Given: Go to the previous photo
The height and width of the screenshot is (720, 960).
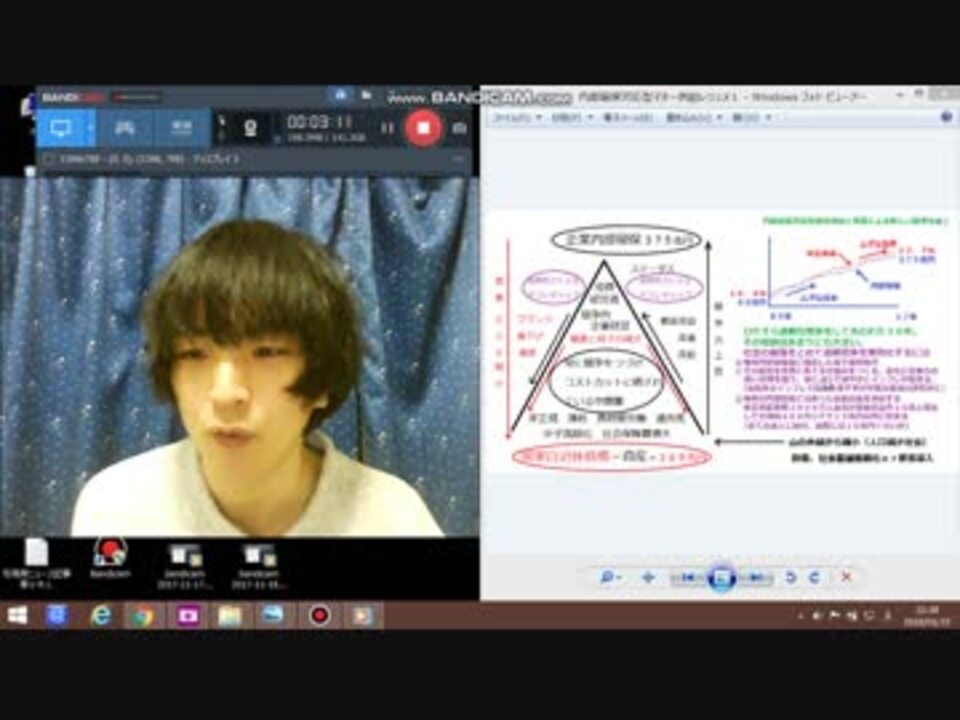Looking at the screenshot, I should [x=687, y=577].
